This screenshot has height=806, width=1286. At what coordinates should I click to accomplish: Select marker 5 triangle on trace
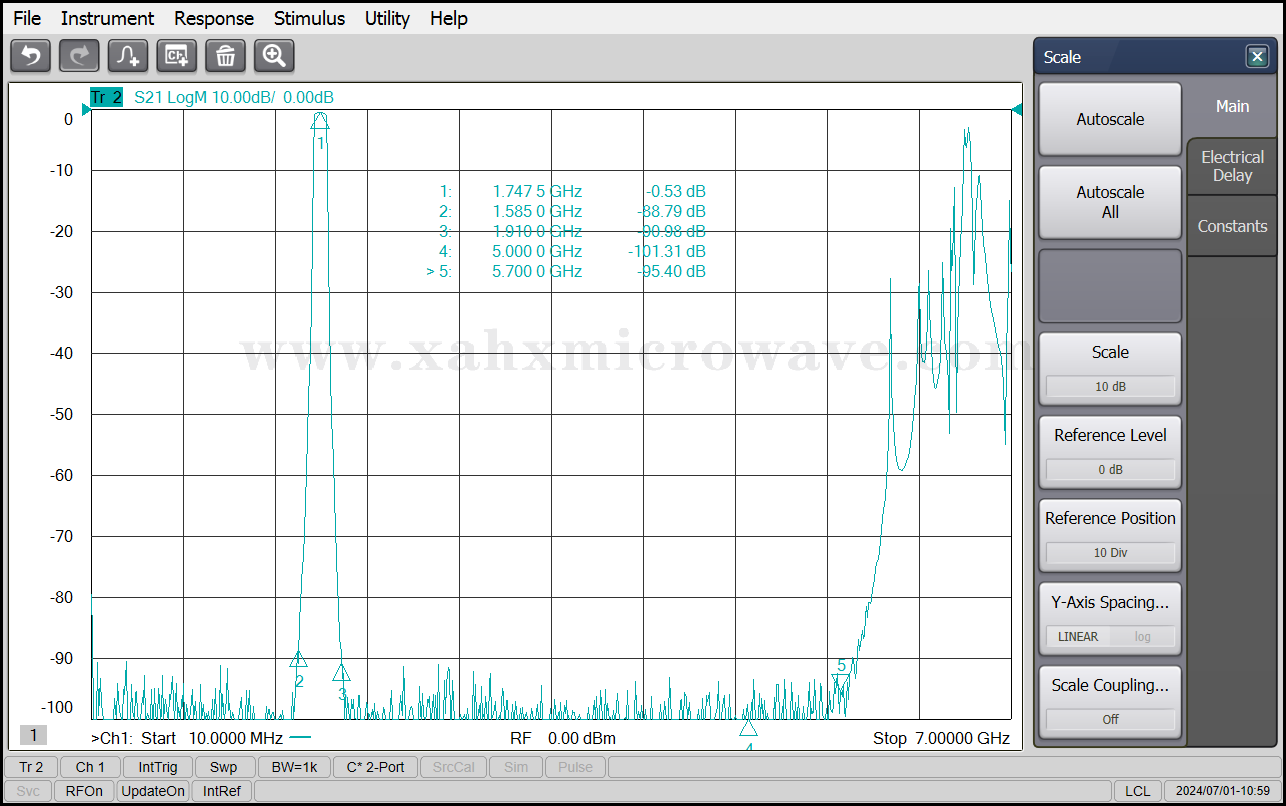point(841,683)
